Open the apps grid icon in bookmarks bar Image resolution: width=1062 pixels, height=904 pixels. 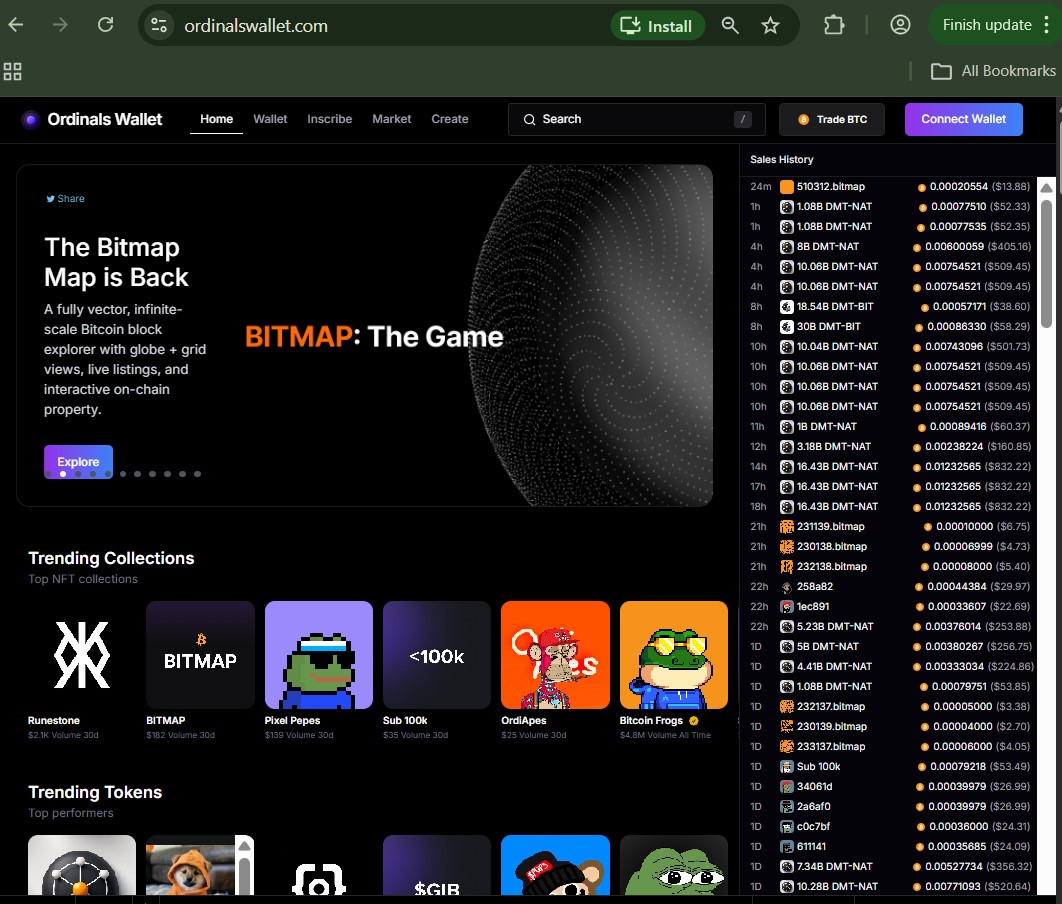[x=13, y=71]
